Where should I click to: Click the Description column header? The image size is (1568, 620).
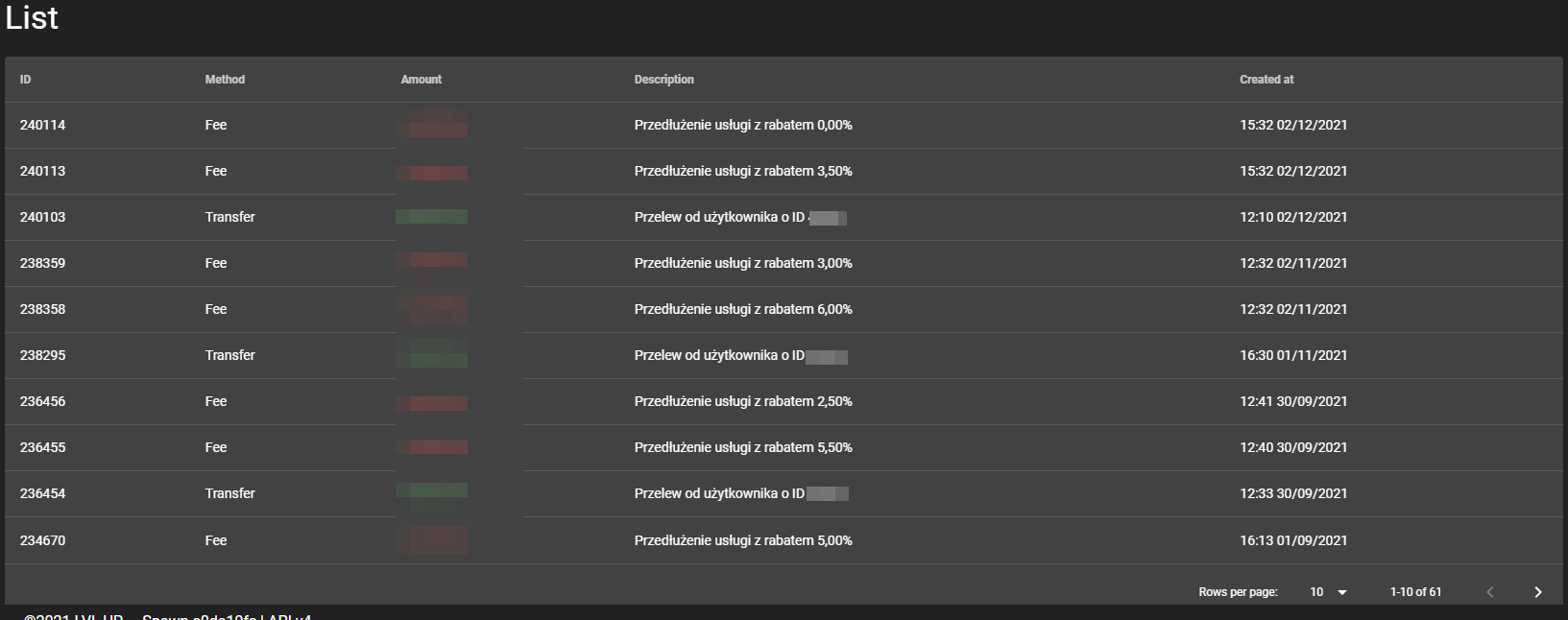click(x=663, y=80)
